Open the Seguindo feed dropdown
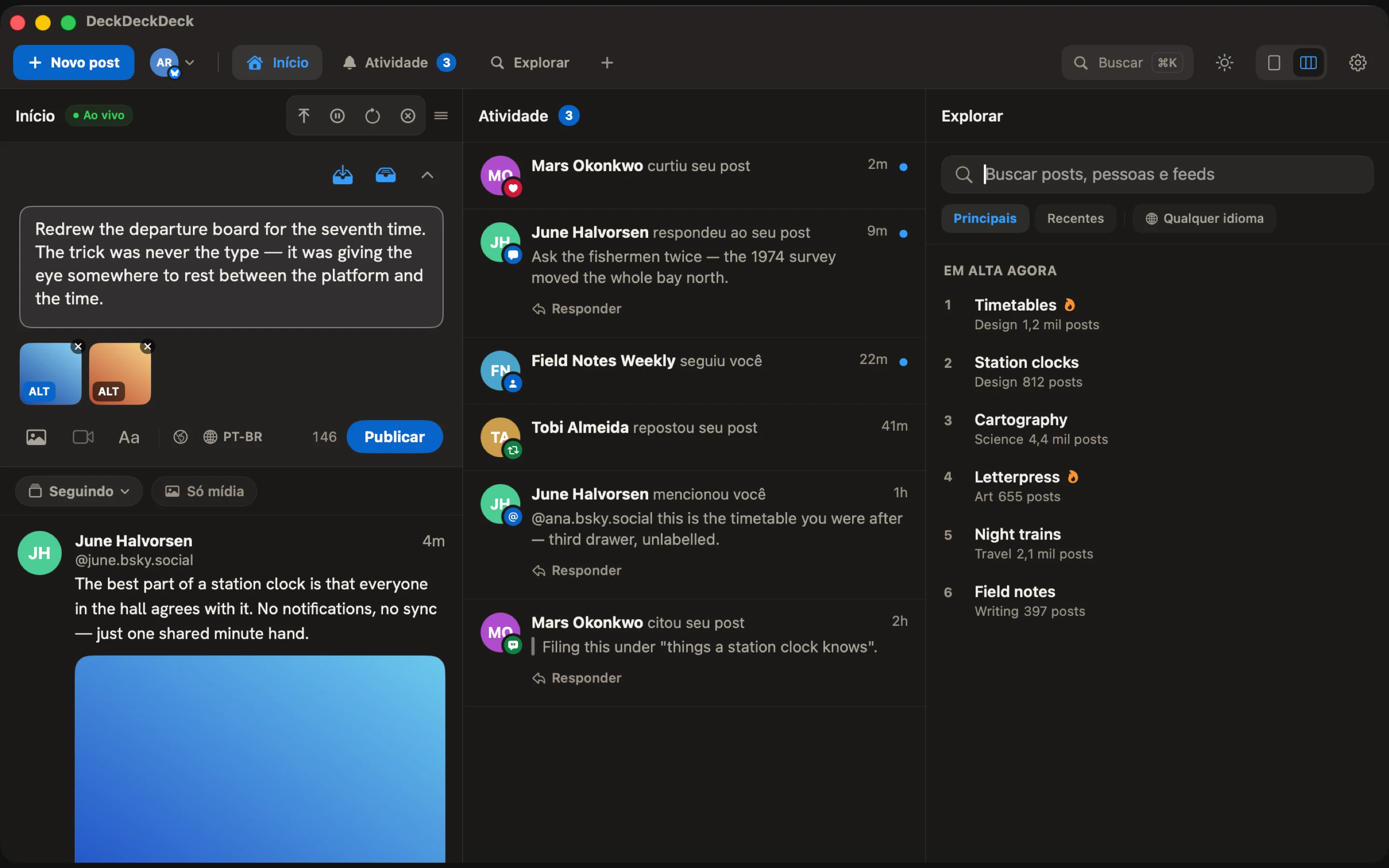This screenshot has height=868, width=1389. pyautogui.click(x=79, y=491)
